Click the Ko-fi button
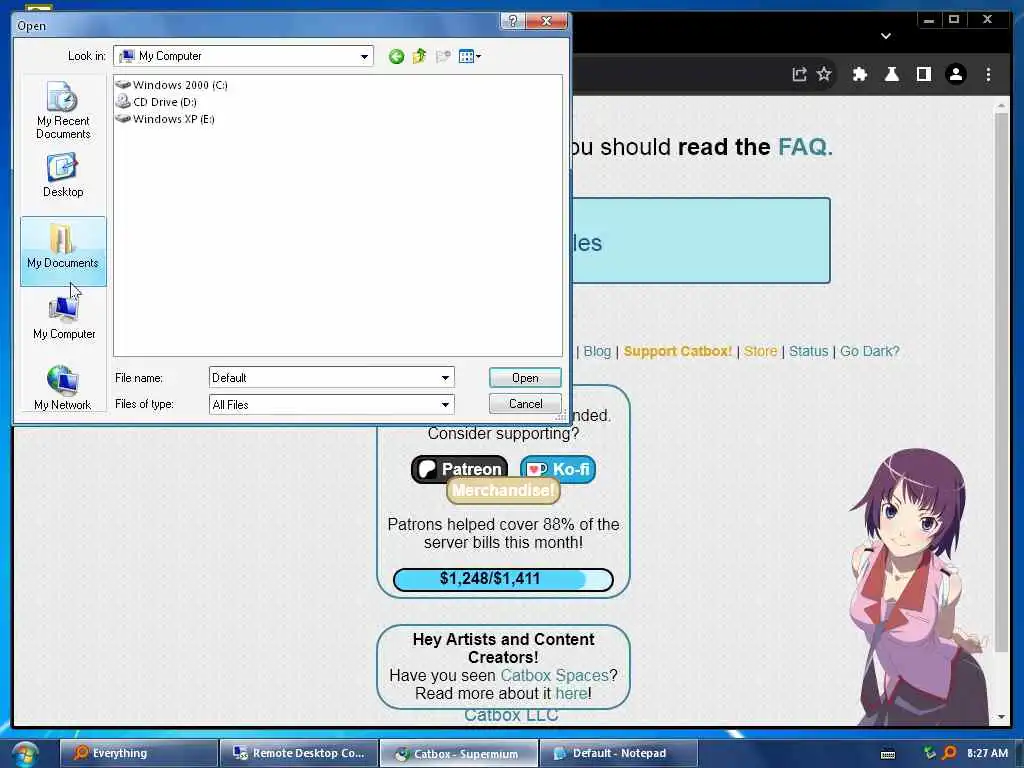Screen dimensions: 1024x768 click(558, 469)
